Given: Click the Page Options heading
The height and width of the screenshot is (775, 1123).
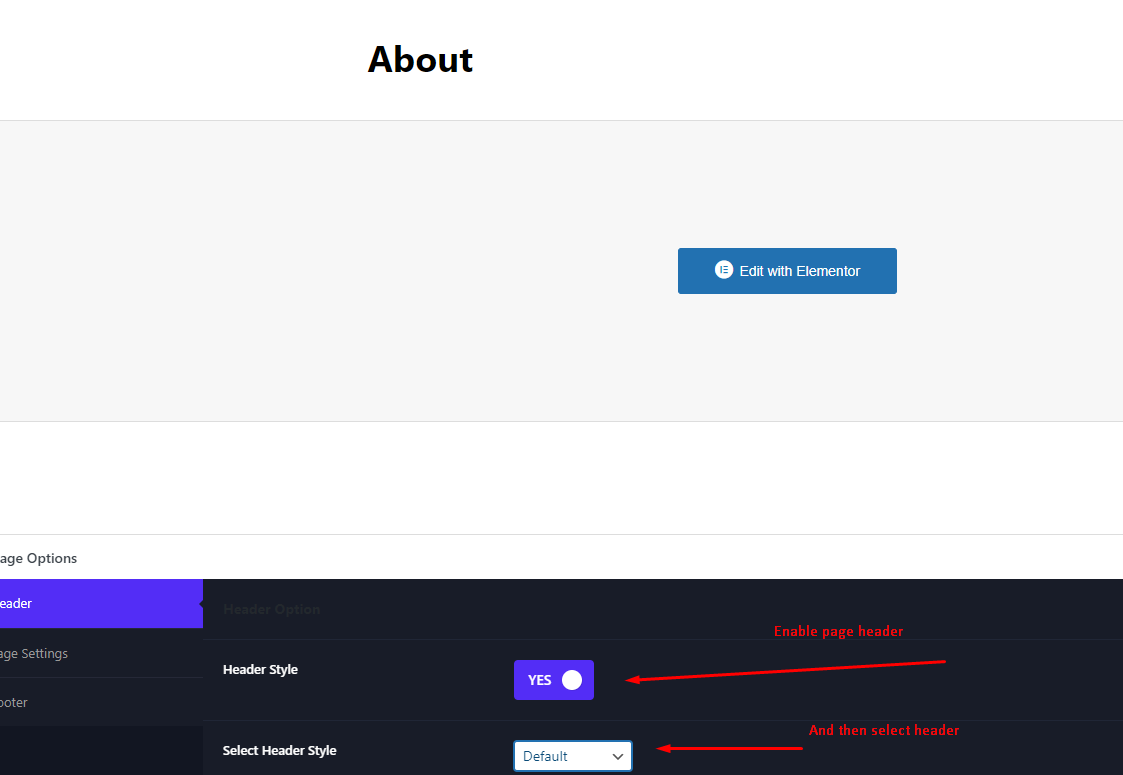Looking at the screenshot, I should [39, 558].
